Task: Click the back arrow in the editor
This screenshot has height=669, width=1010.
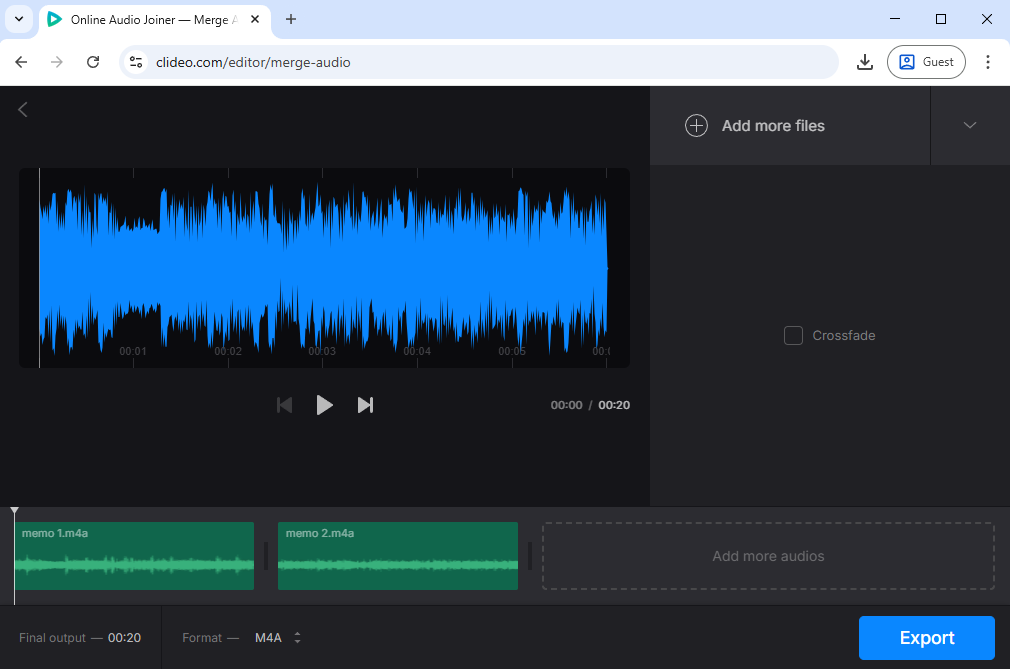Action: (23, 110)
